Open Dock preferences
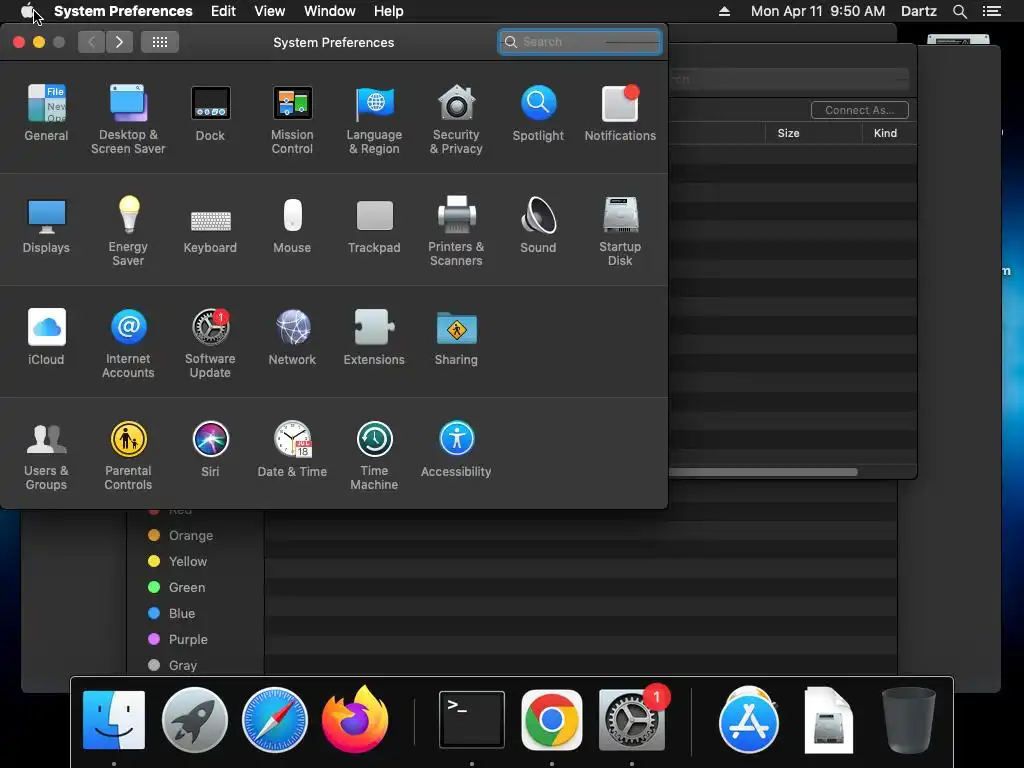This screenshot has width=1024, height=768. coord(210,112)
